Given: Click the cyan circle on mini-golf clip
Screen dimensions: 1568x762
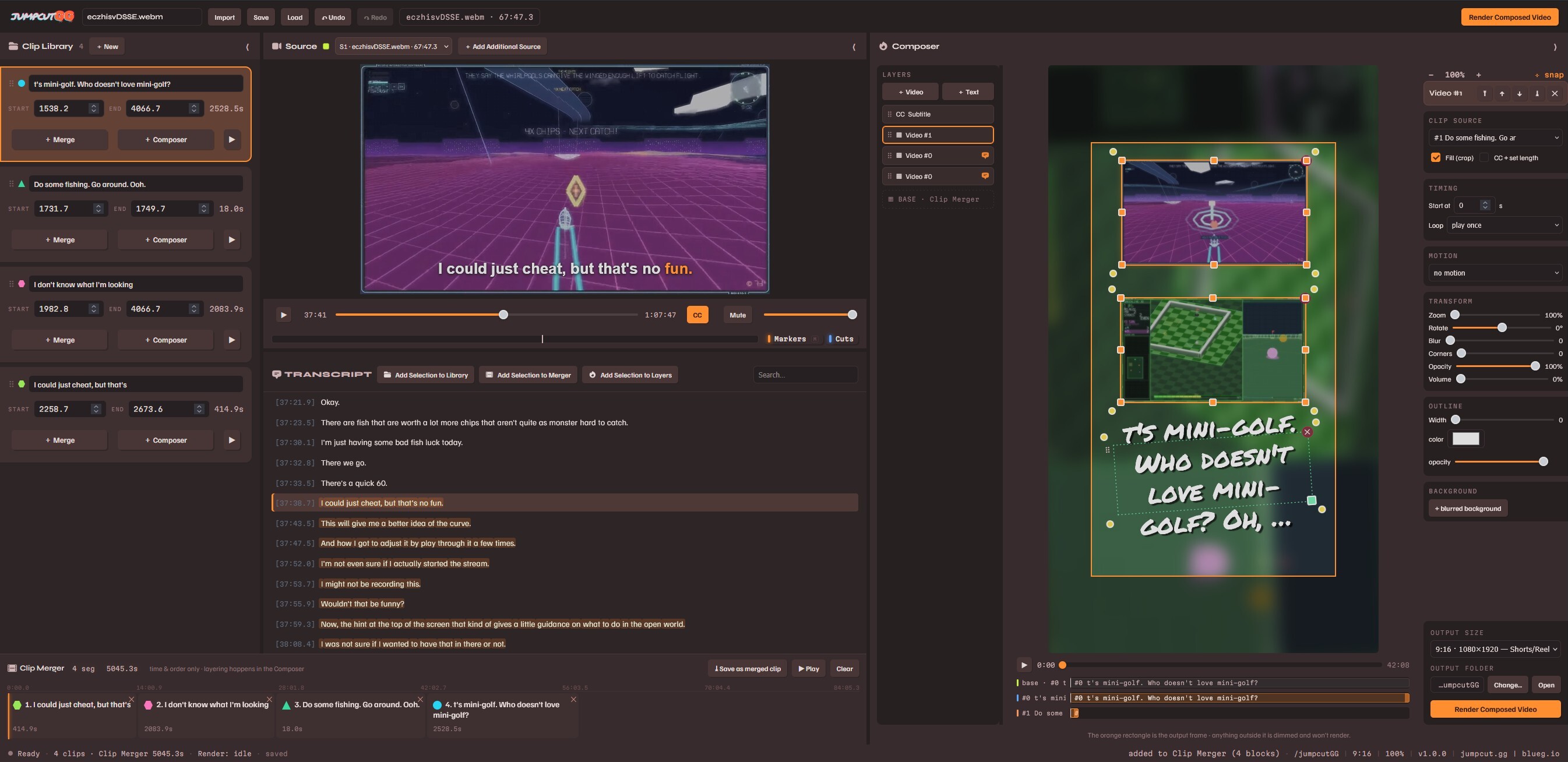Looking at the screenshot, I should tap(22, 83).
